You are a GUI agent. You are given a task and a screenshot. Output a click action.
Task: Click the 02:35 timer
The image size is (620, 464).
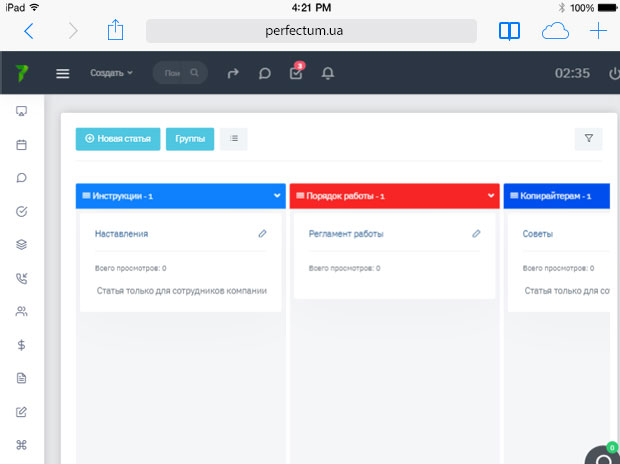(572, 73)
